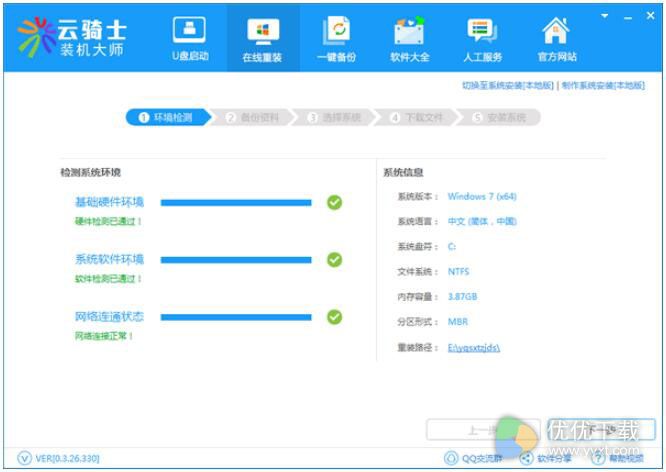Viewport: 666px width, 472px height.
Task: Open the 软件大全 software library
Action: coord(409,39)
